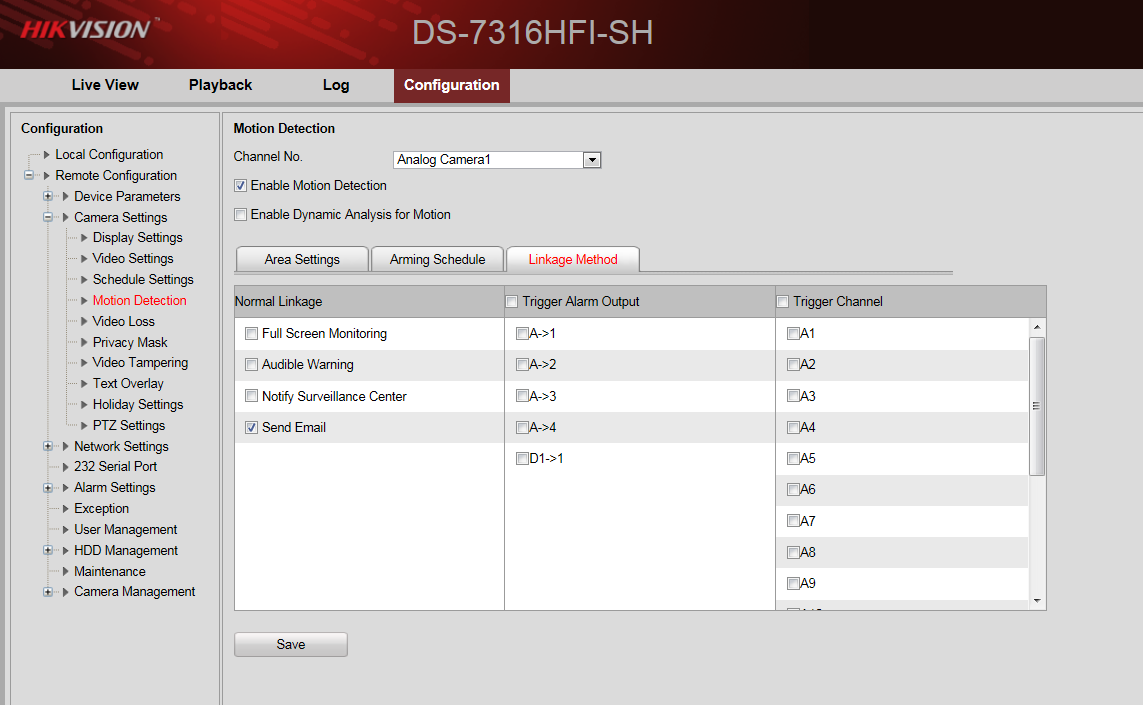
Task: Expand Device Parameters tree node
Action: [48, 197]
